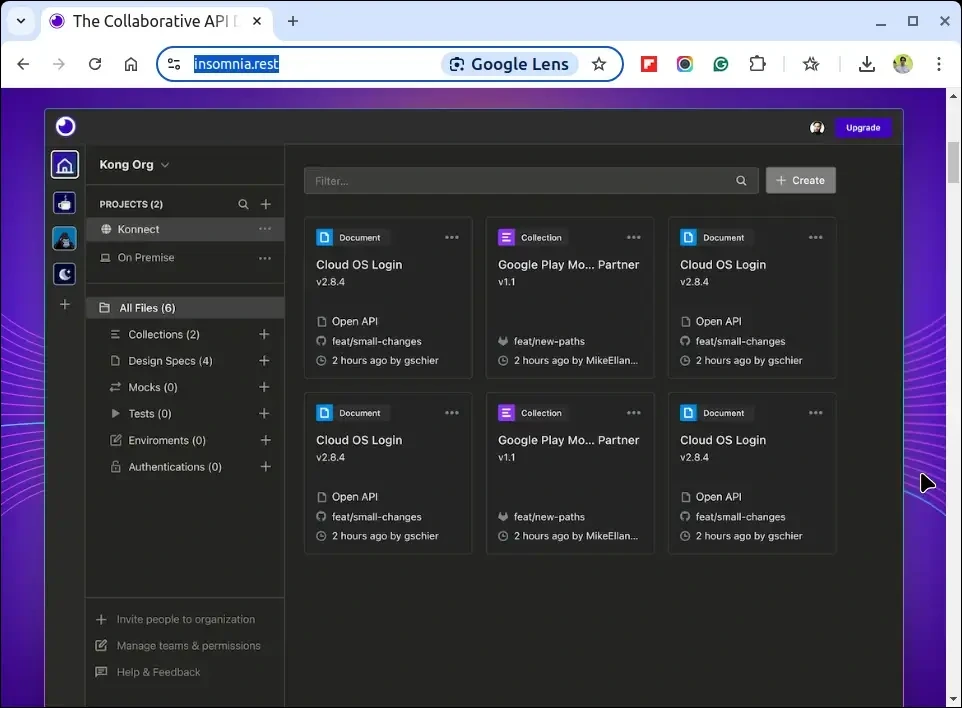Add a new Environment via plus icon
The height and width of the screenshot is (708, 962).
pos(266,441)
